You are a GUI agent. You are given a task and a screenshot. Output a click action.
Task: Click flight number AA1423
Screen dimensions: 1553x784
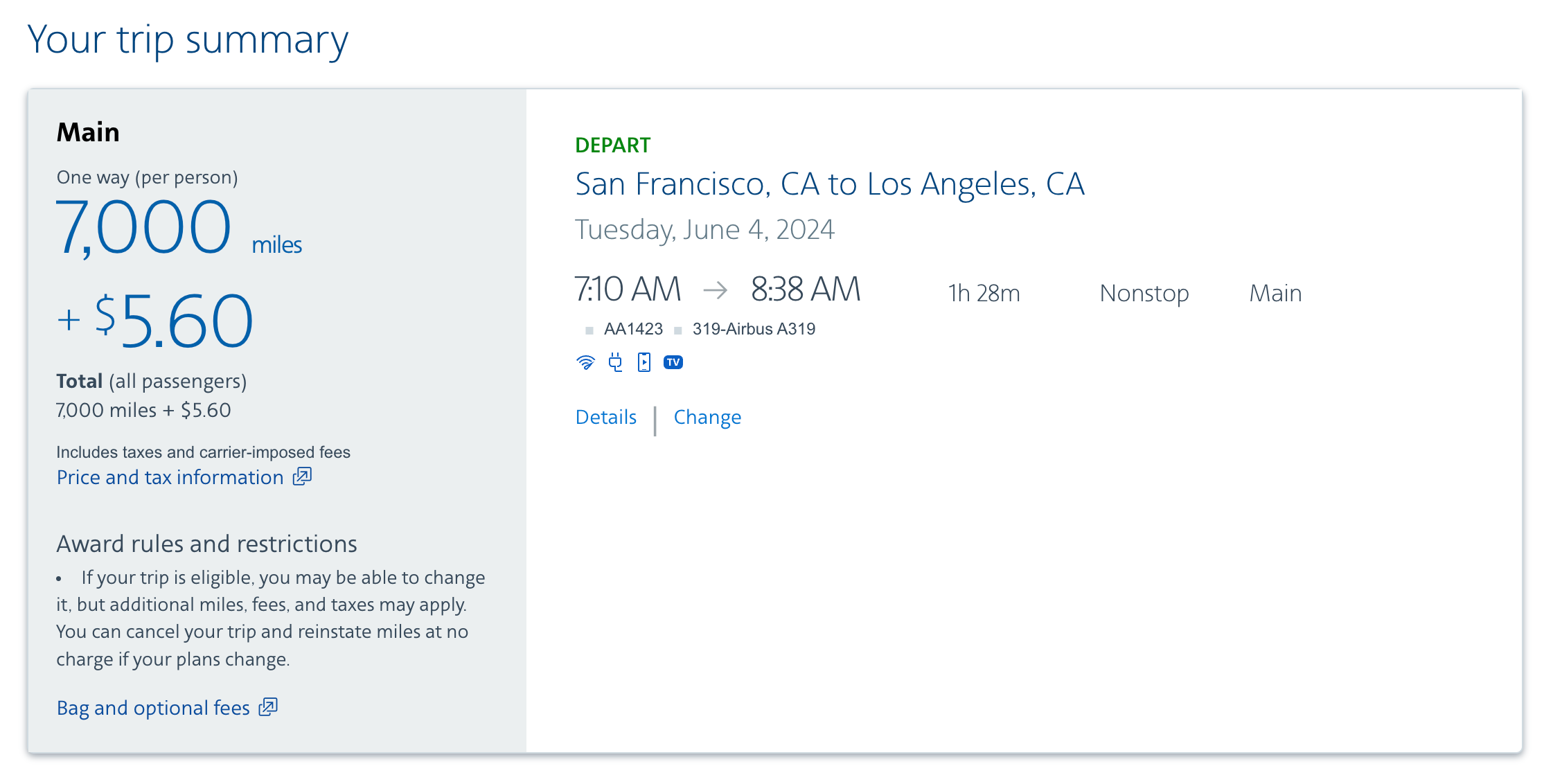coord(633,329)
